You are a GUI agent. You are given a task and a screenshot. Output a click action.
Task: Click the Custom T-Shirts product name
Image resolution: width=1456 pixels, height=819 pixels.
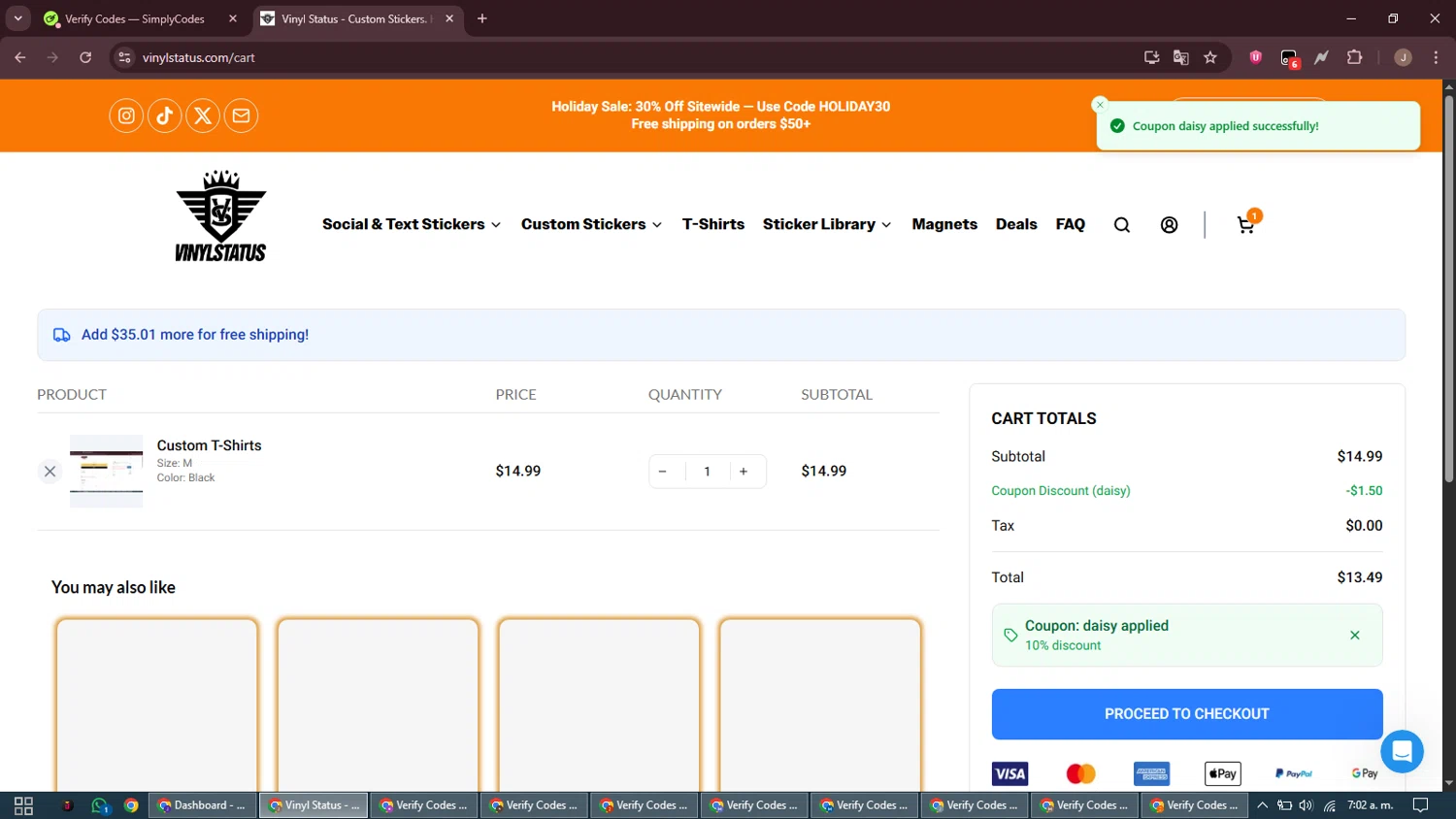pyautogui.click(x=209, y=445)
